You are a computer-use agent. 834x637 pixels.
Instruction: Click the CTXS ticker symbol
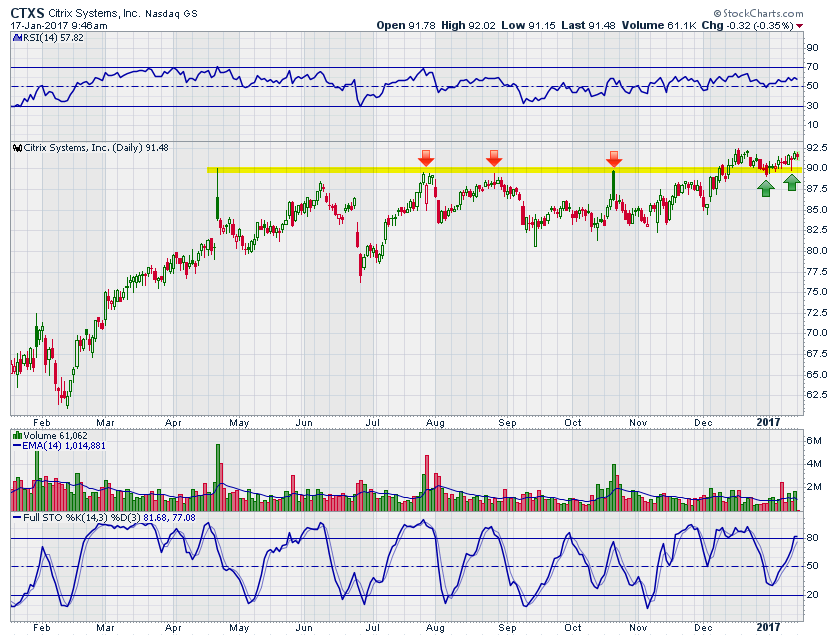[x=28, y=13]
